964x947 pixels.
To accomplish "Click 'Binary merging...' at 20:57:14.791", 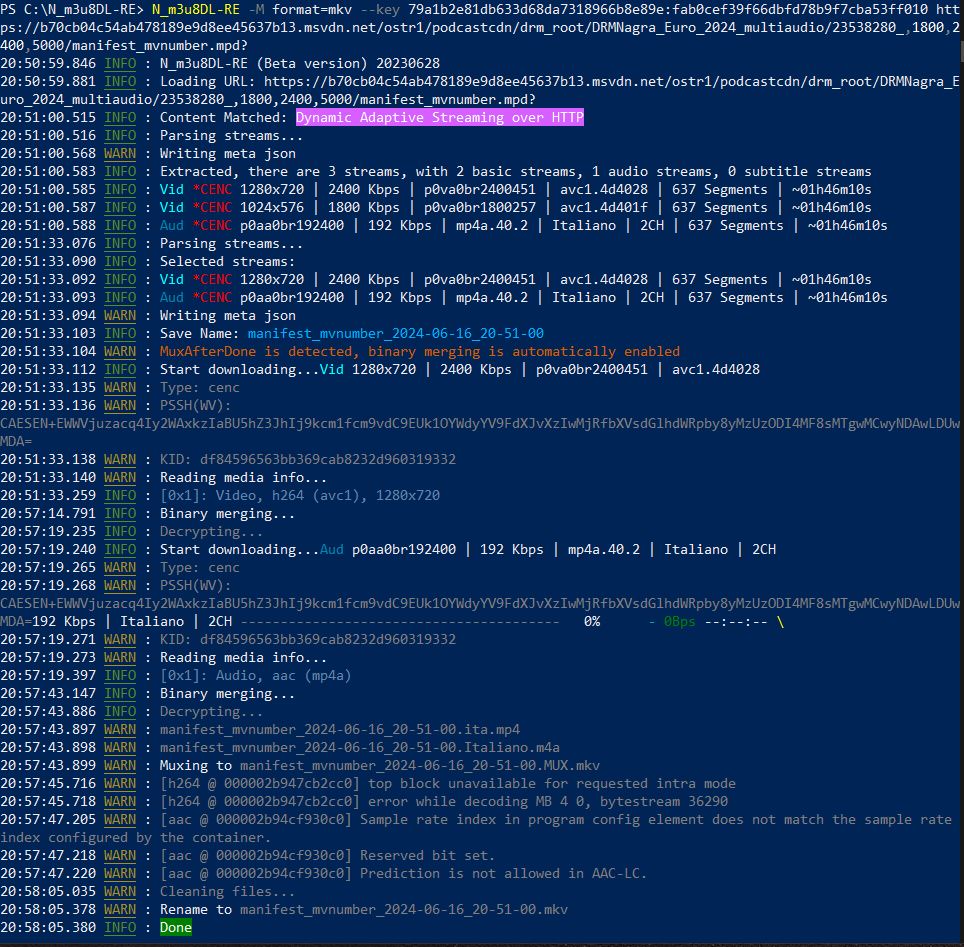I will tap(227, 513).
